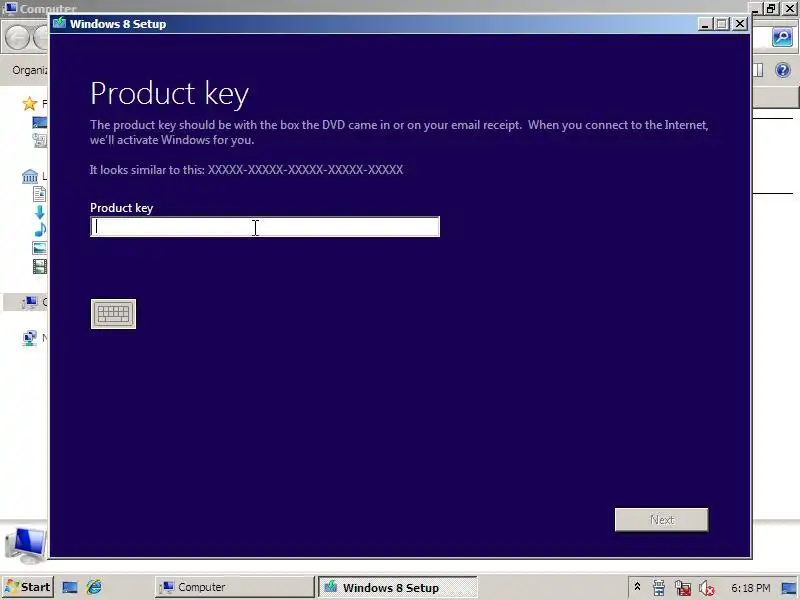Click the 6:18 PM clock
This screenshot has height=600, width=800.
[x=751, y=588]
